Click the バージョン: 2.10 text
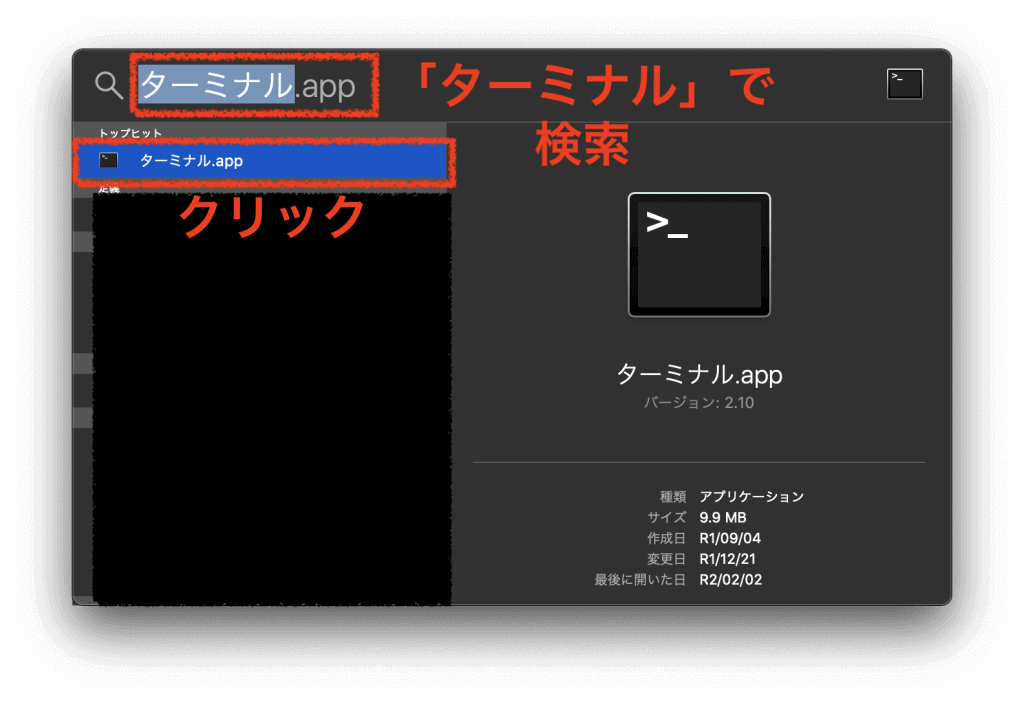Viewport: 1024px width, 701px height. tap(699, 402)
